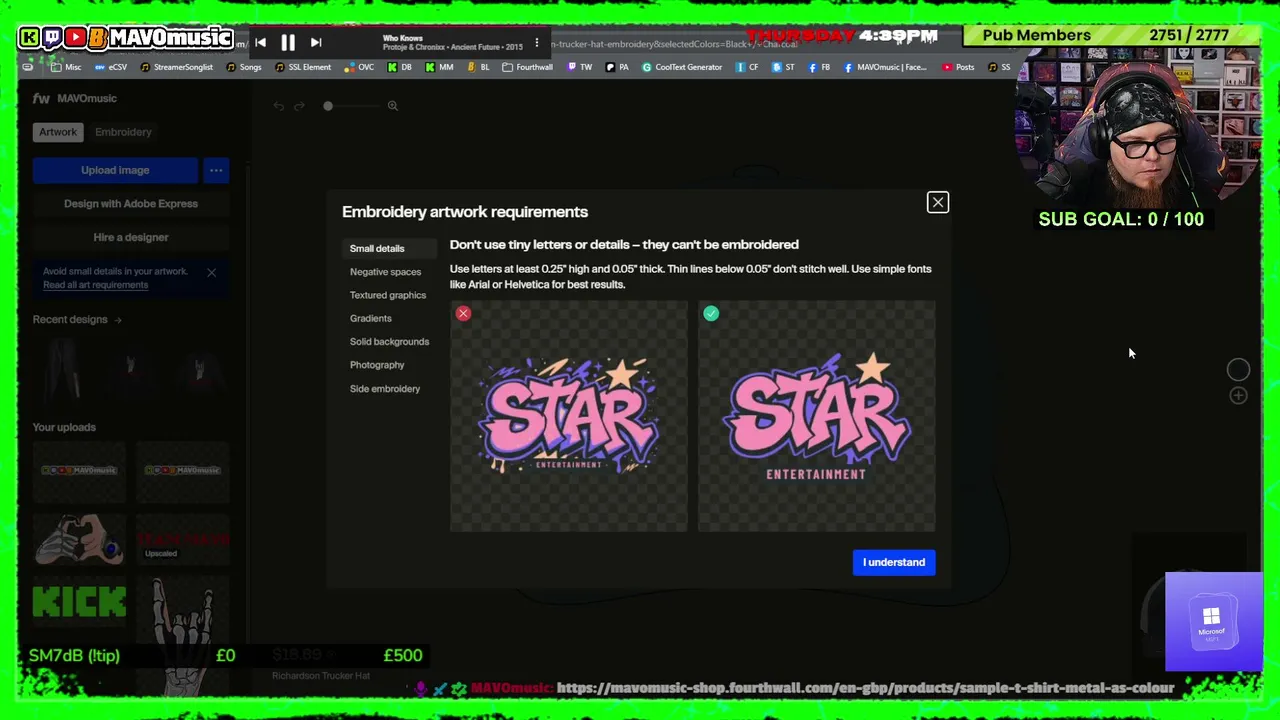Screen dimensions: 1280x720
Task: Open the Kick DB bookmark
Action: click(x=400, y=68)
